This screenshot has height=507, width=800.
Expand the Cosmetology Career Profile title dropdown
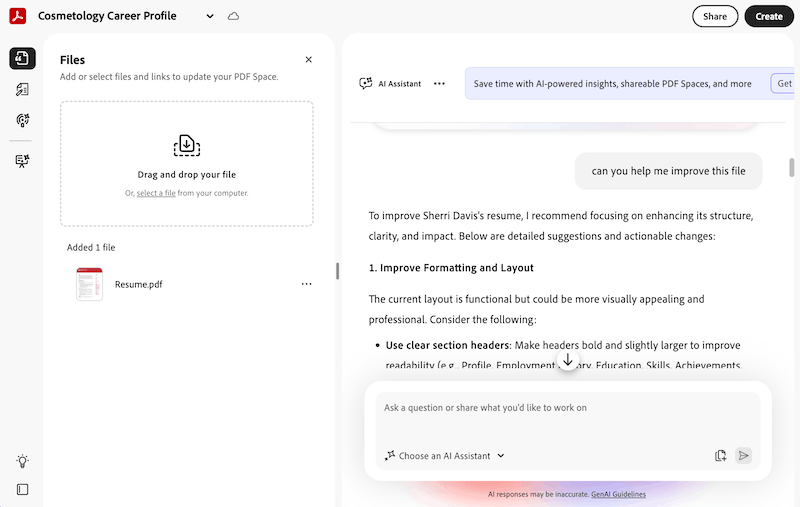coord(209,17)
